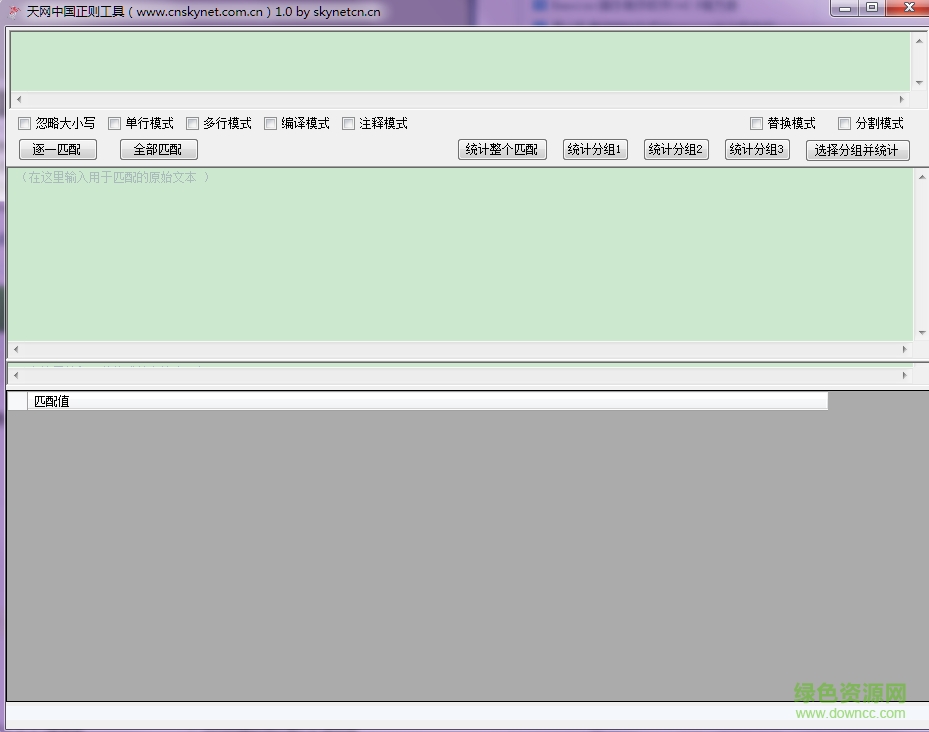
Task: Count group three via 统计分组3
Action: click(756, 149)
